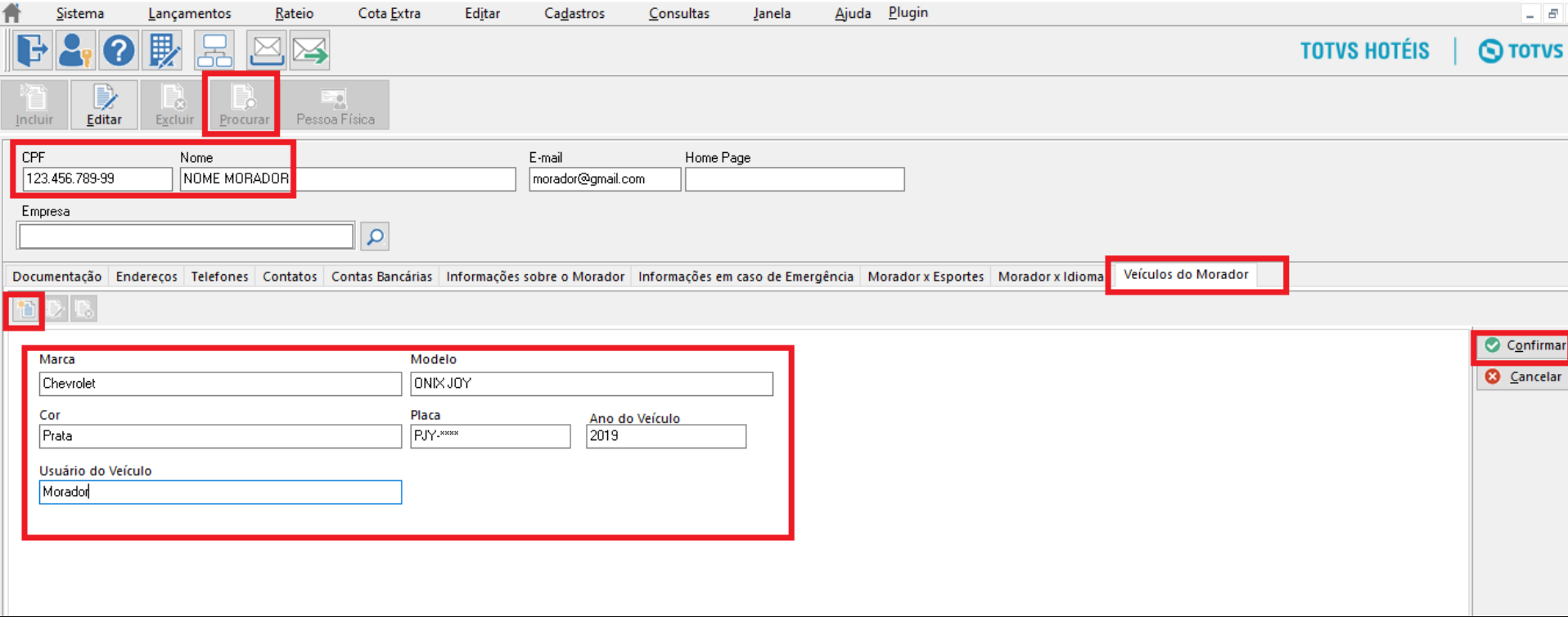The width and height of the screenshot is (1568, 617).
Task: Click the send mail arrow icon
Action: point(310,51)
